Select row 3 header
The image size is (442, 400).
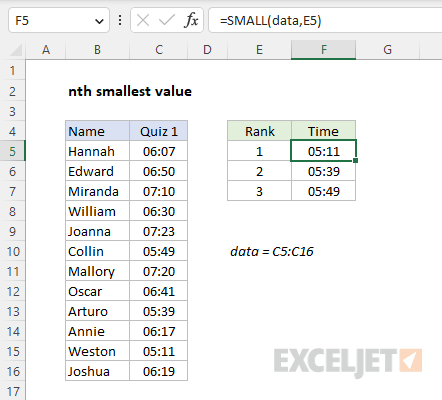13,111
